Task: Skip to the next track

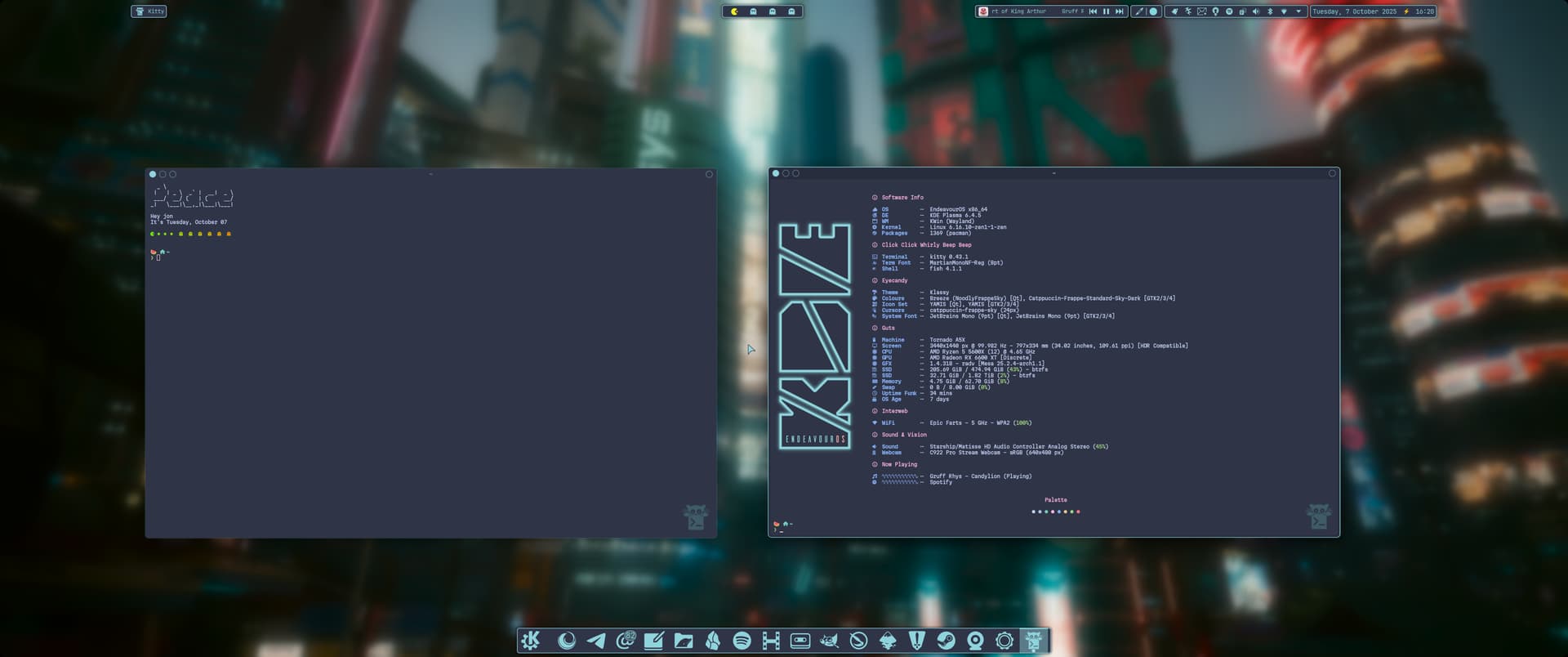Action: [x=1119, y=11]
